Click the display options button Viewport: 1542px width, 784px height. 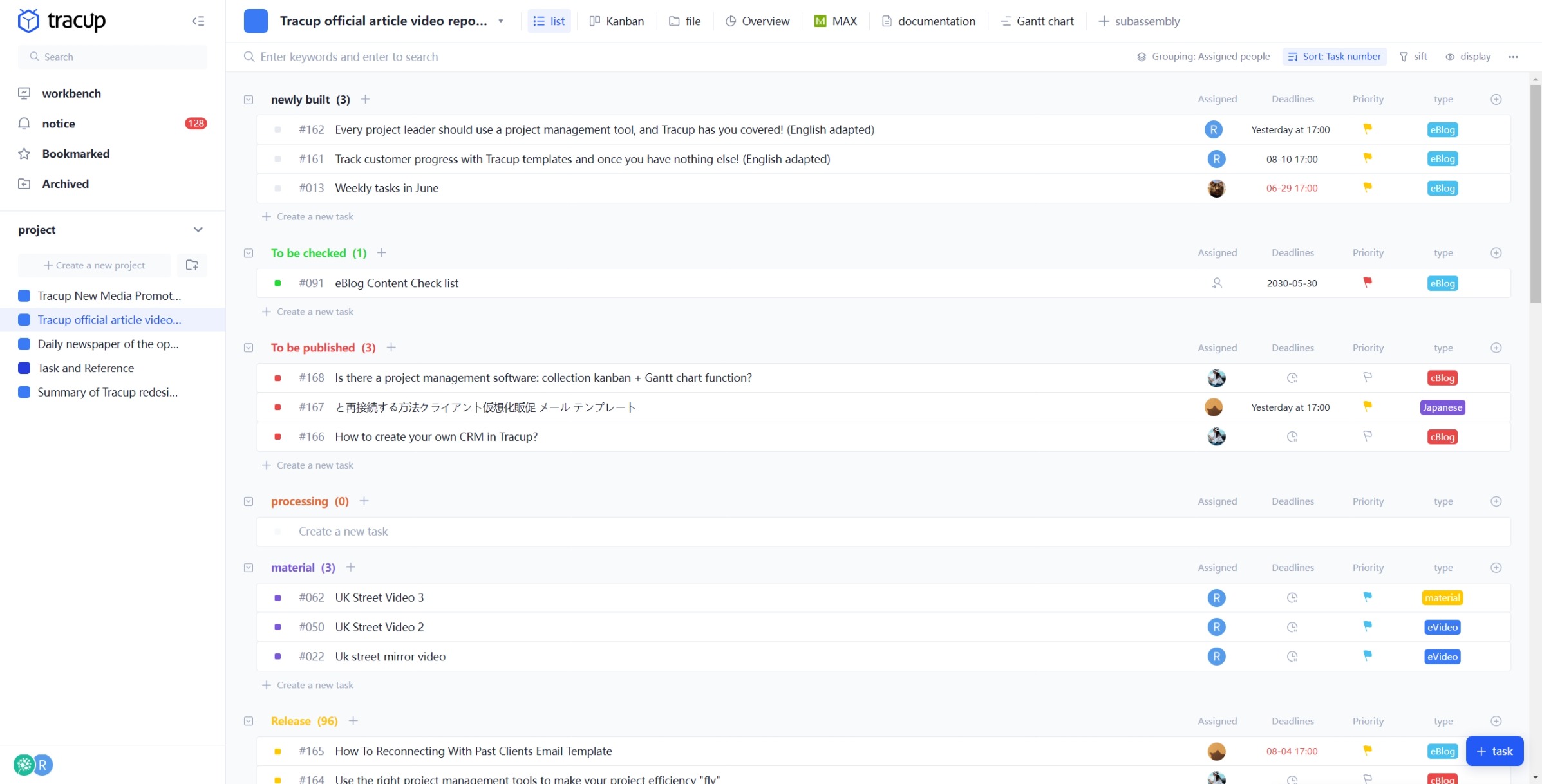pyautogui.click(x=1468, y=57)
